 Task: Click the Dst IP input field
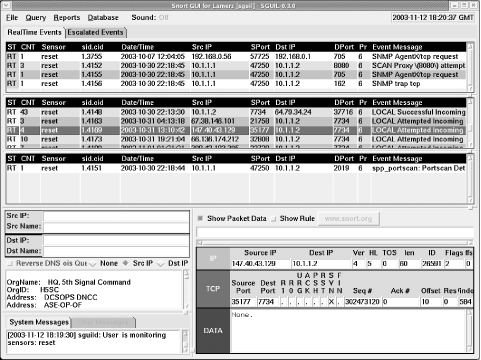[116, 240]
